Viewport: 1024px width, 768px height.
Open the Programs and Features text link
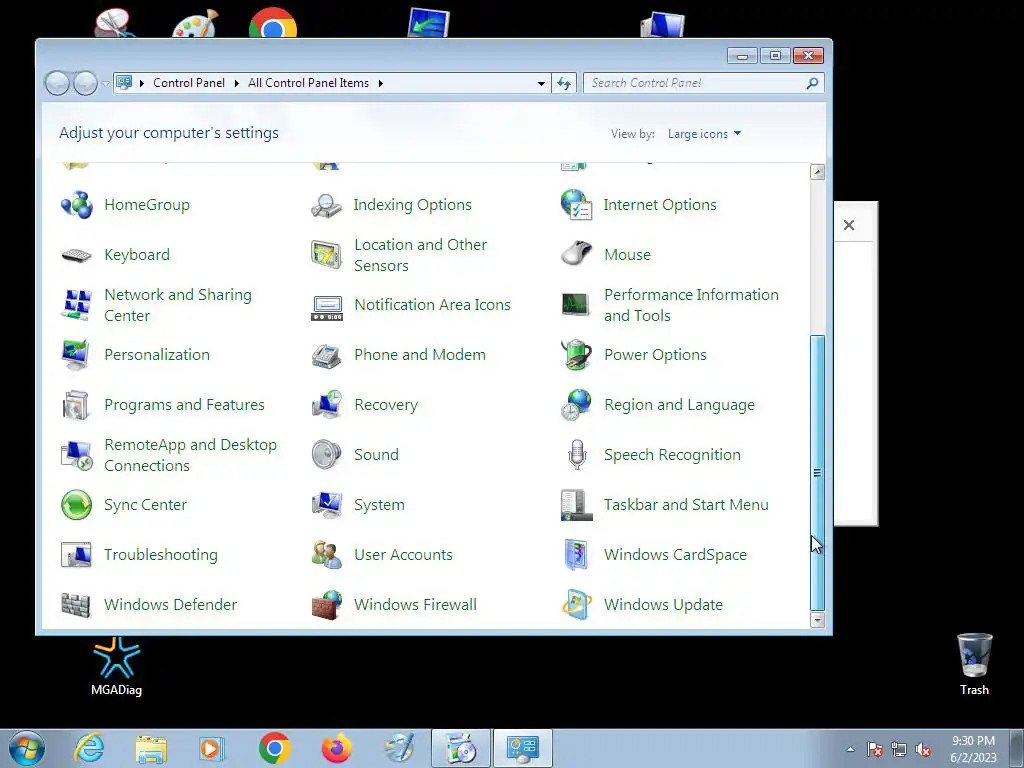184,405
